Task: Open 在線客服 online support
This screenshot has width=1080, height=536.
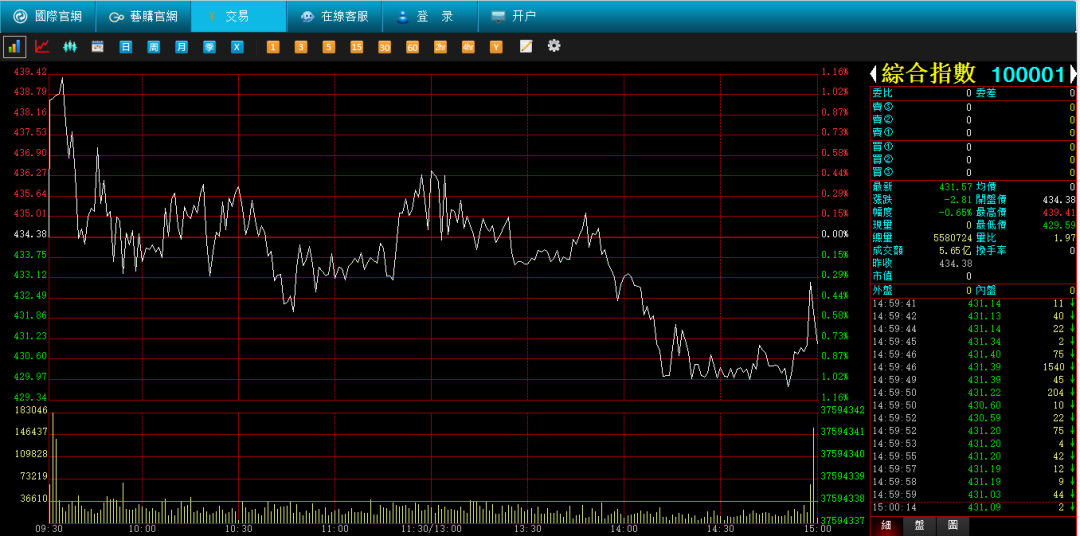Action: tap(334, 16)
